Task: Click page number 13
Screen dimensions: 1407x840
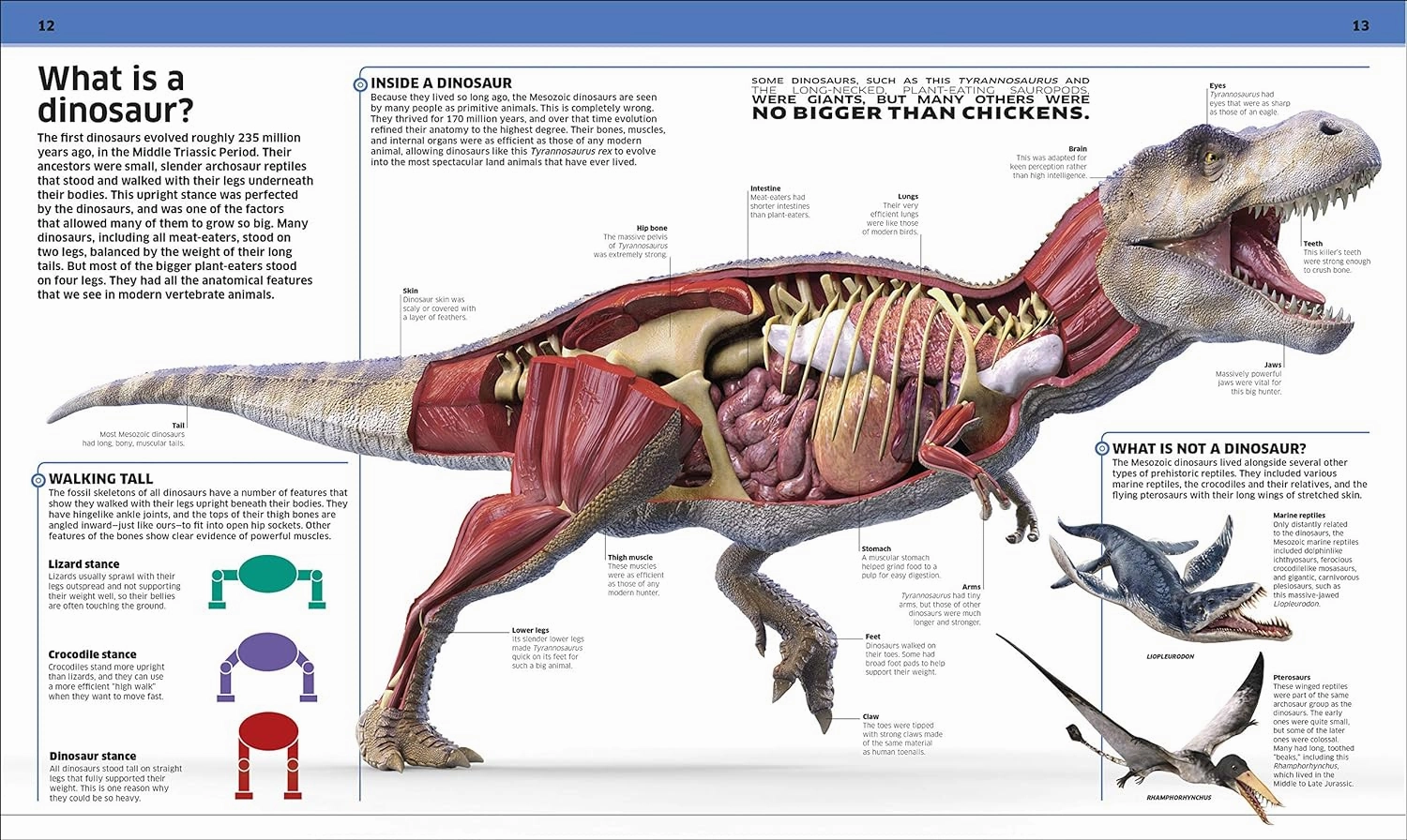Action: pos(1361,25)
